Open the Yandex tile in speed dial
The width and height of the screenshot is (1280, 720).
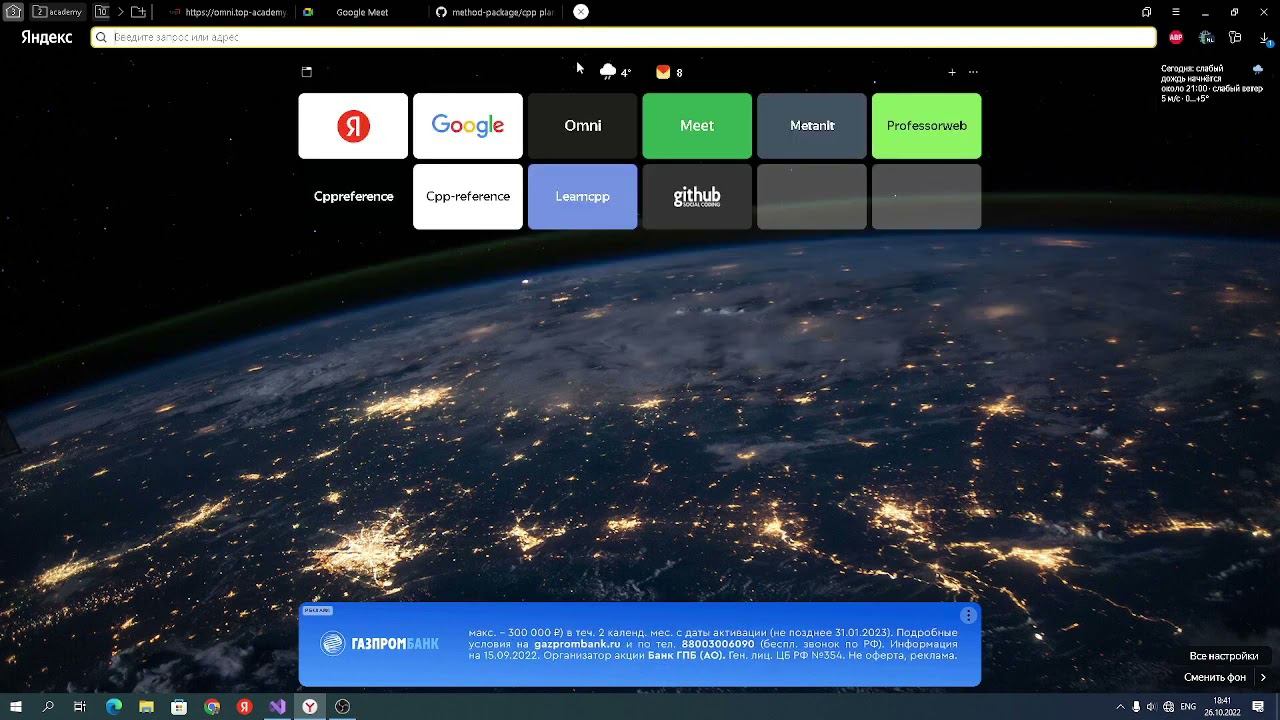(353, 126)
